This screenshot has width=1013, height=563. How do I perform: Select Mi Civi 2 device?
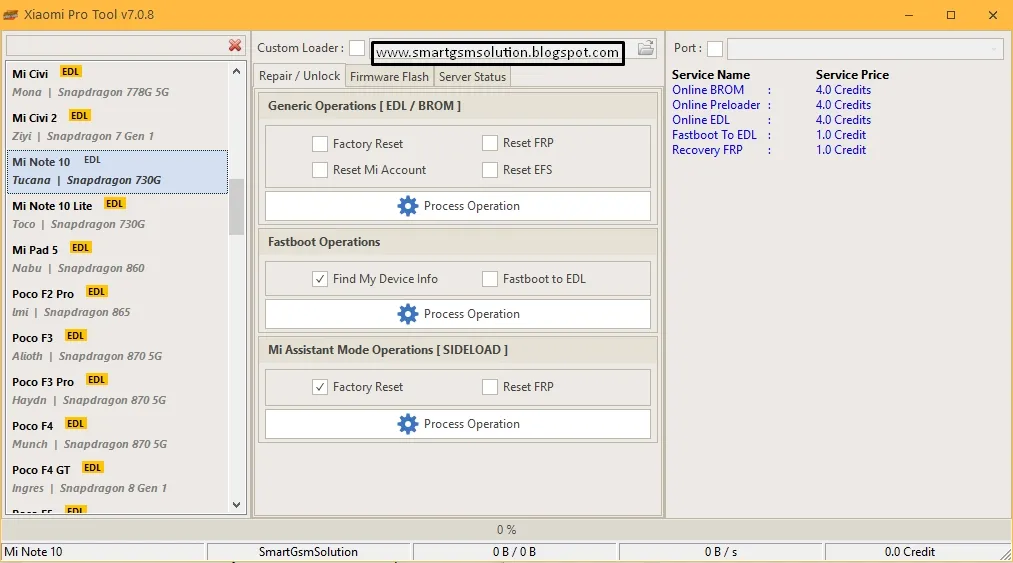117,127
